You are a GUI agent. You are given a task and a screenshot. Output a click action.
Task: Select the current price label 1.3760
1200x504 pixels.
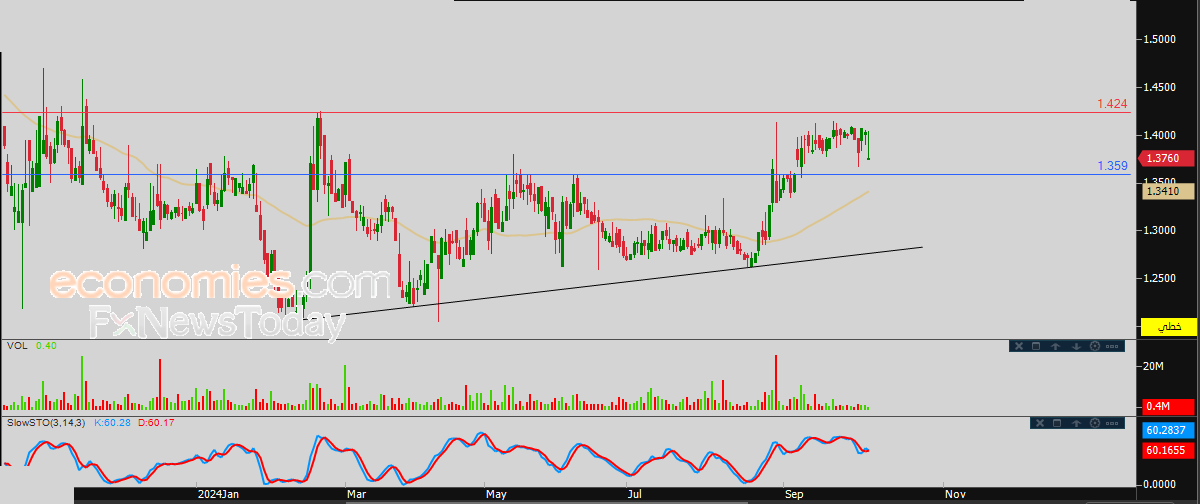pos(1167,158)
